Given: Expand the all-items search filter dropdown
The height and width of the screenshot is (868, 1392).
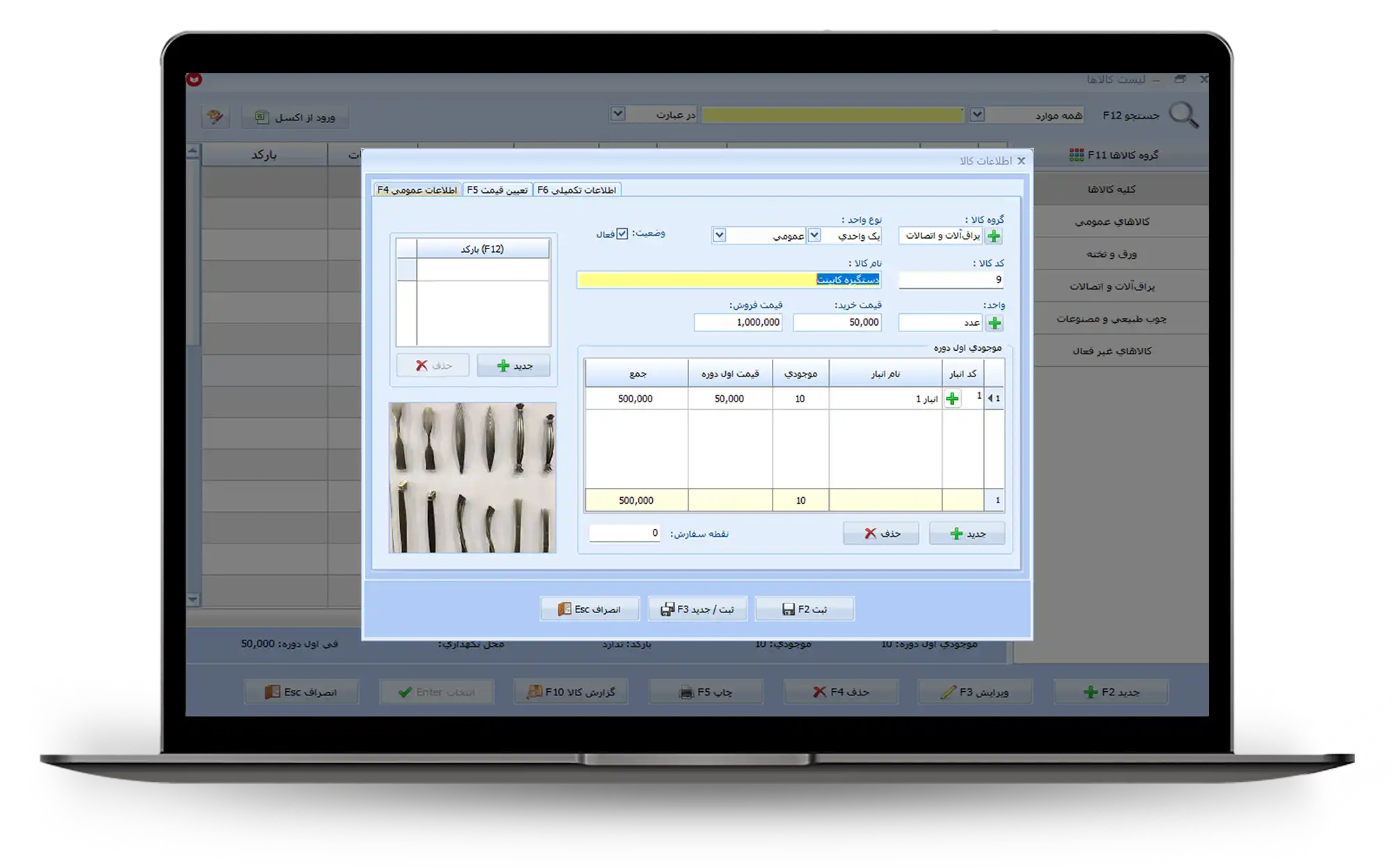Looking at the screenshot, I should (x=977, y=115).
